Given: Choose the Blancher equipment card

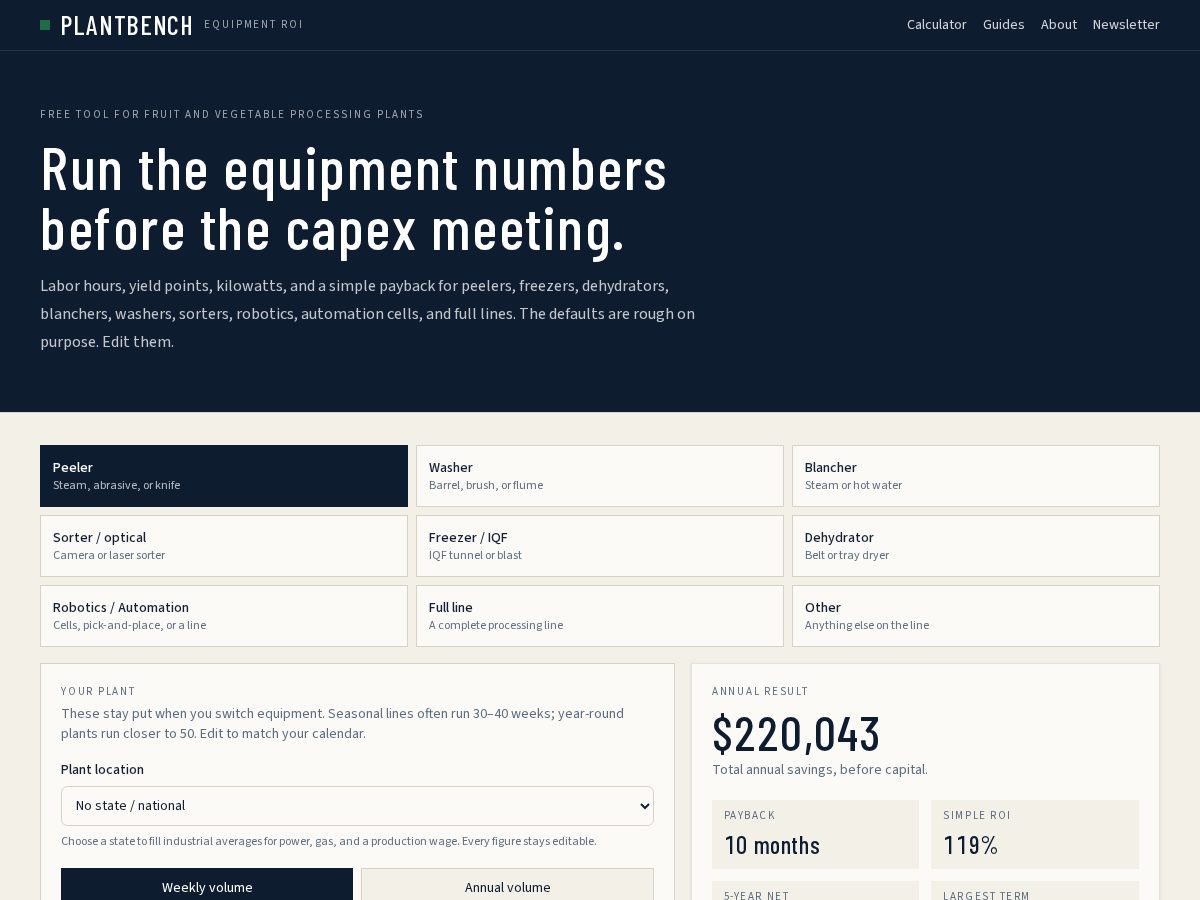Looking at the screenshot, I should (976, 476).
